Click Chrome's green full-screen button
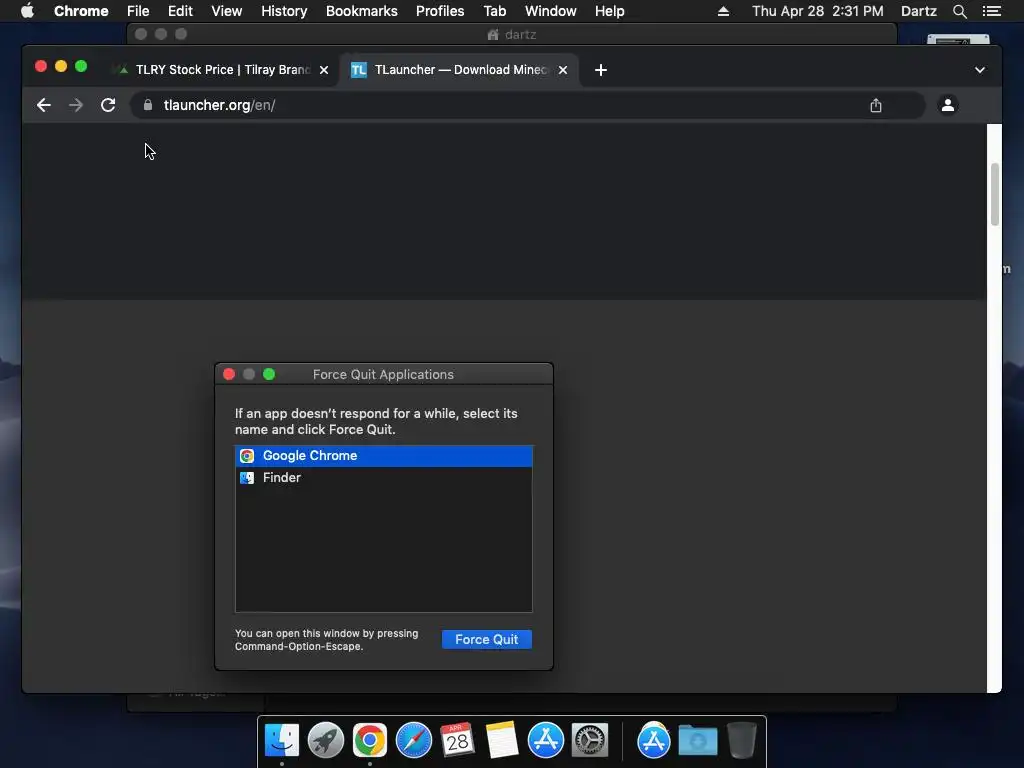Screen dimensions: 1024x768 (81, 66)
